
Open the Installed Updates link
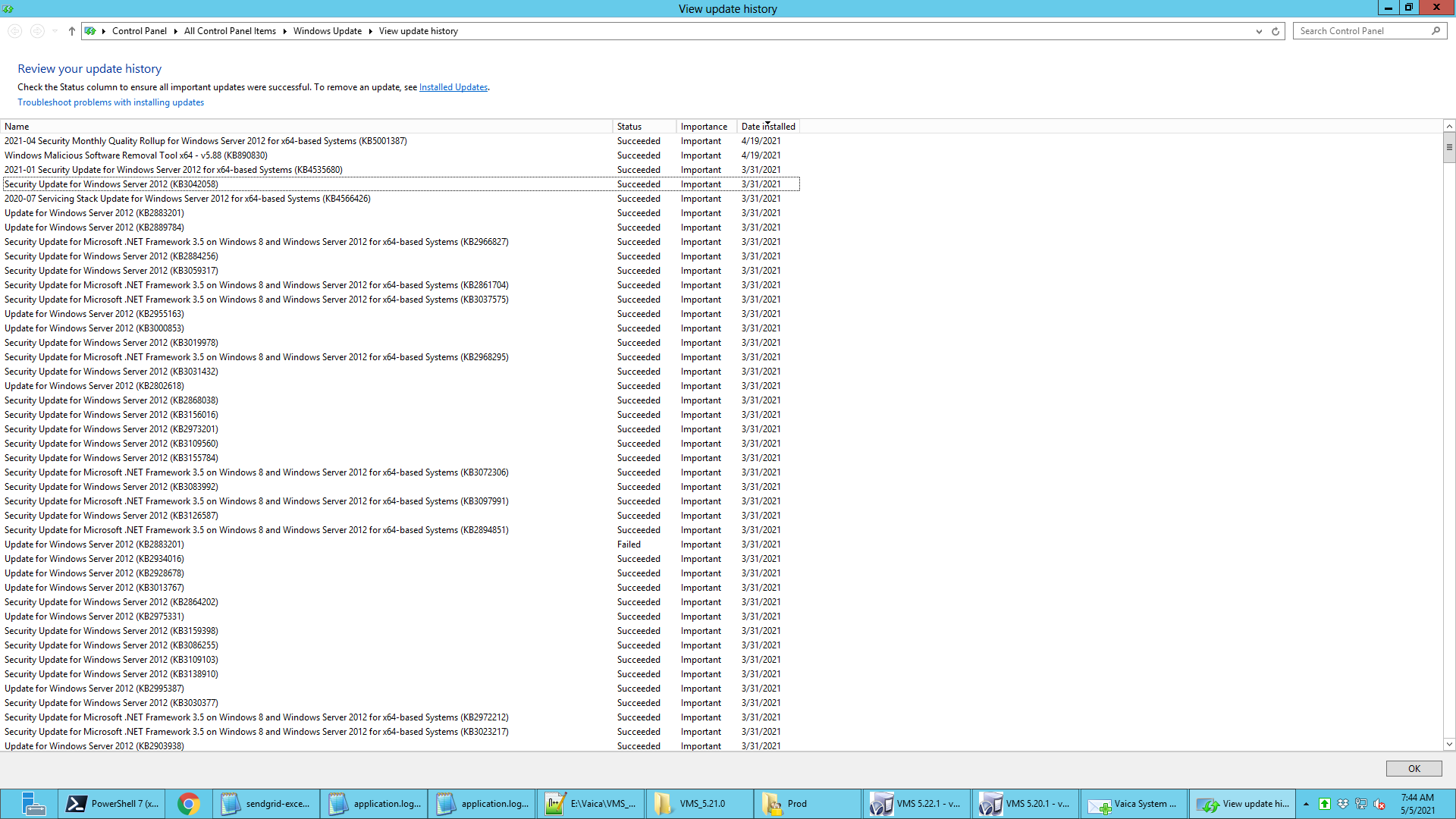tap(453, 86)
